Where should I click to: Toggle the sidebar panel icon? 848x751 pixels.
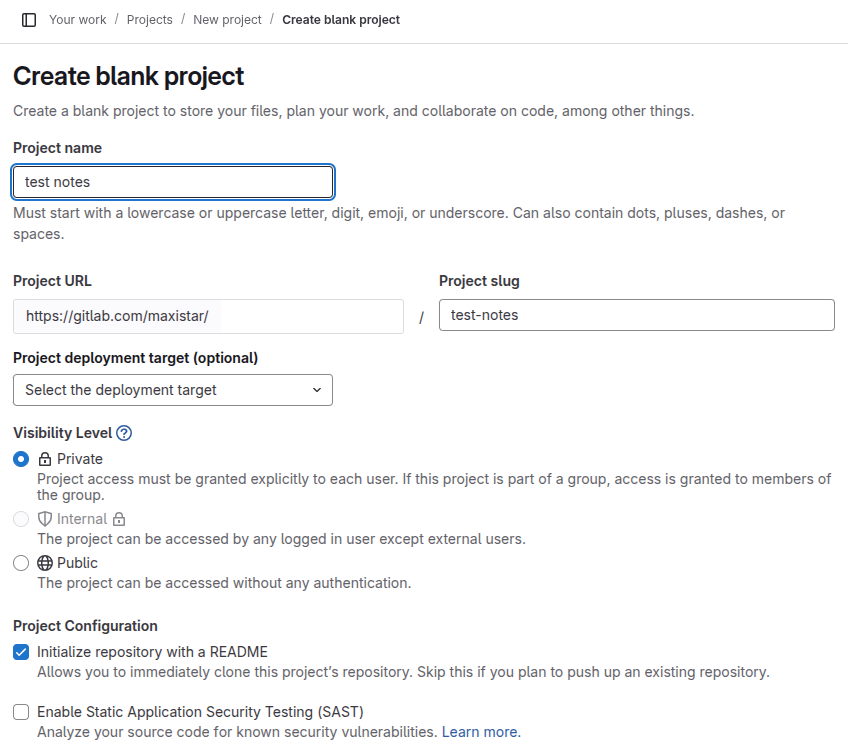[29, 20]
